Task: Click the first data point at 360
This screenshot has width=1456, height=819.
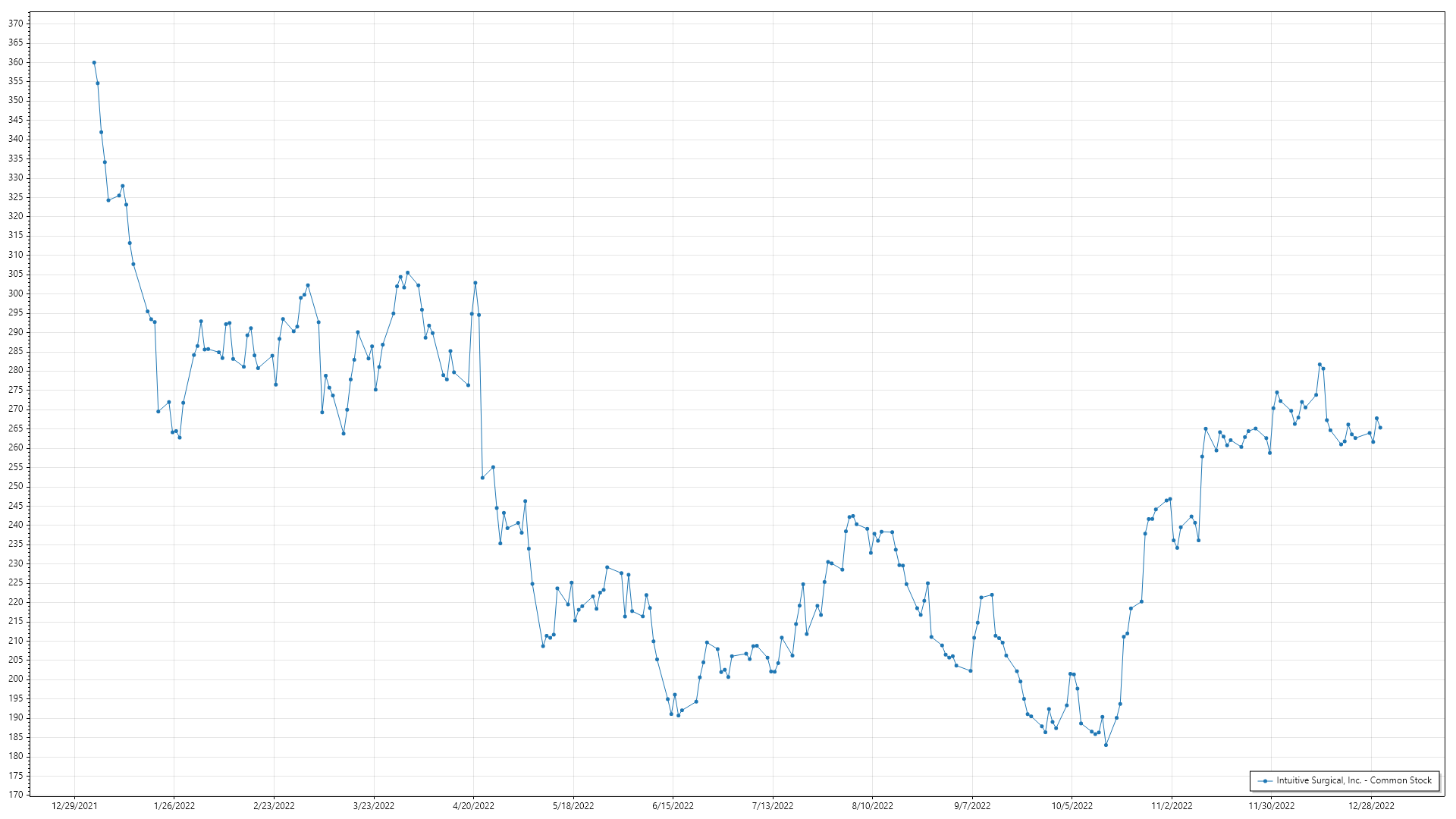Action: (x=94, y=62)
